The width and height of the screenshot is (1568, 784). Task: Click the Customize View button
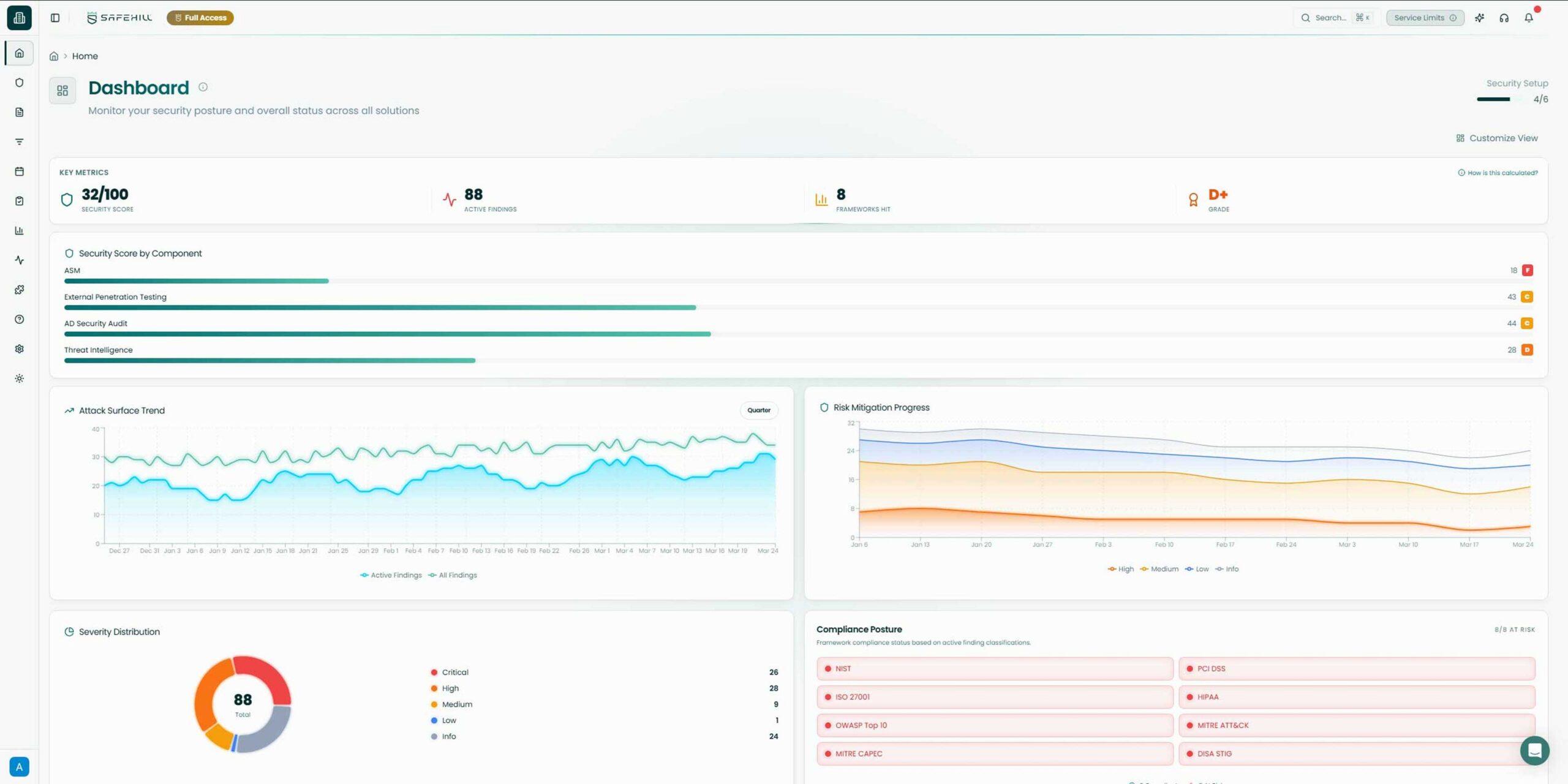coord(1497,138)
